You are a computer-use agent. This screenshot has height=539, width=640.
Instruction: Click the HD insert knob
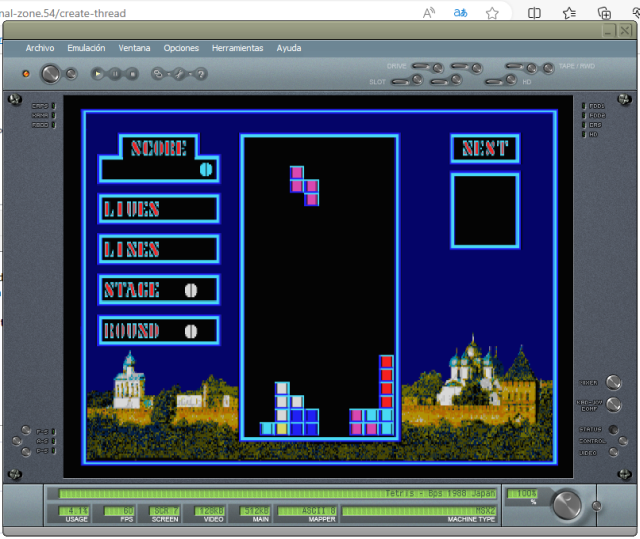click(511, 80)
